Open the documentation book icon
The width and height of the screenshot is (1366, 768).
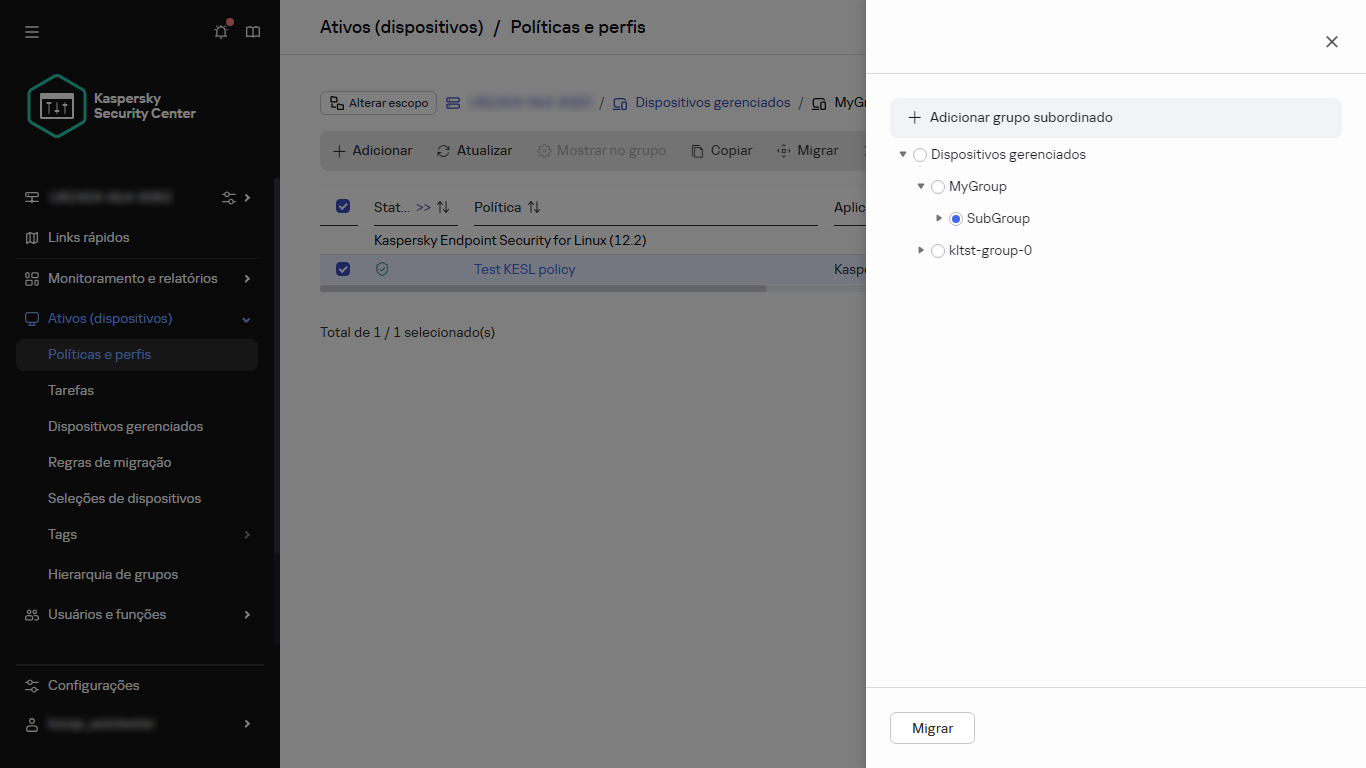tap(253, 32)
